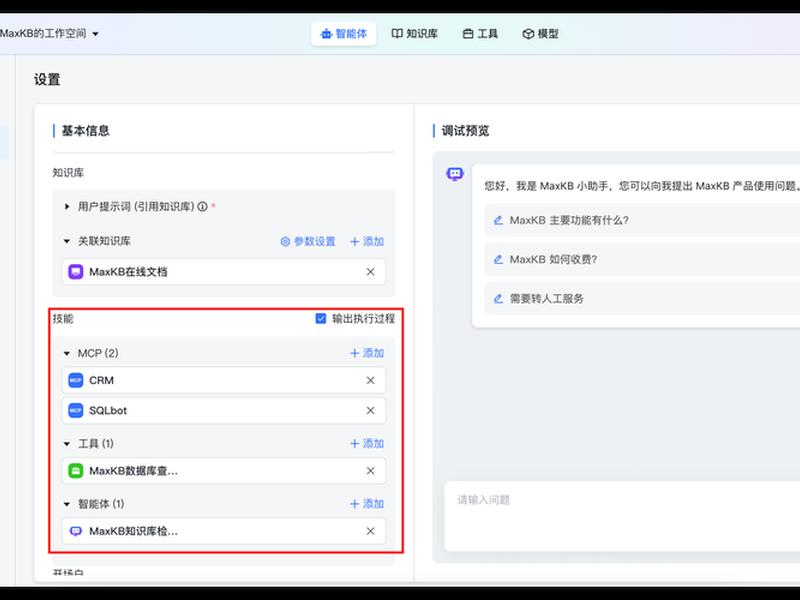Click the CRM entry text
The image size is (800, 600).
tap(101, 380)
